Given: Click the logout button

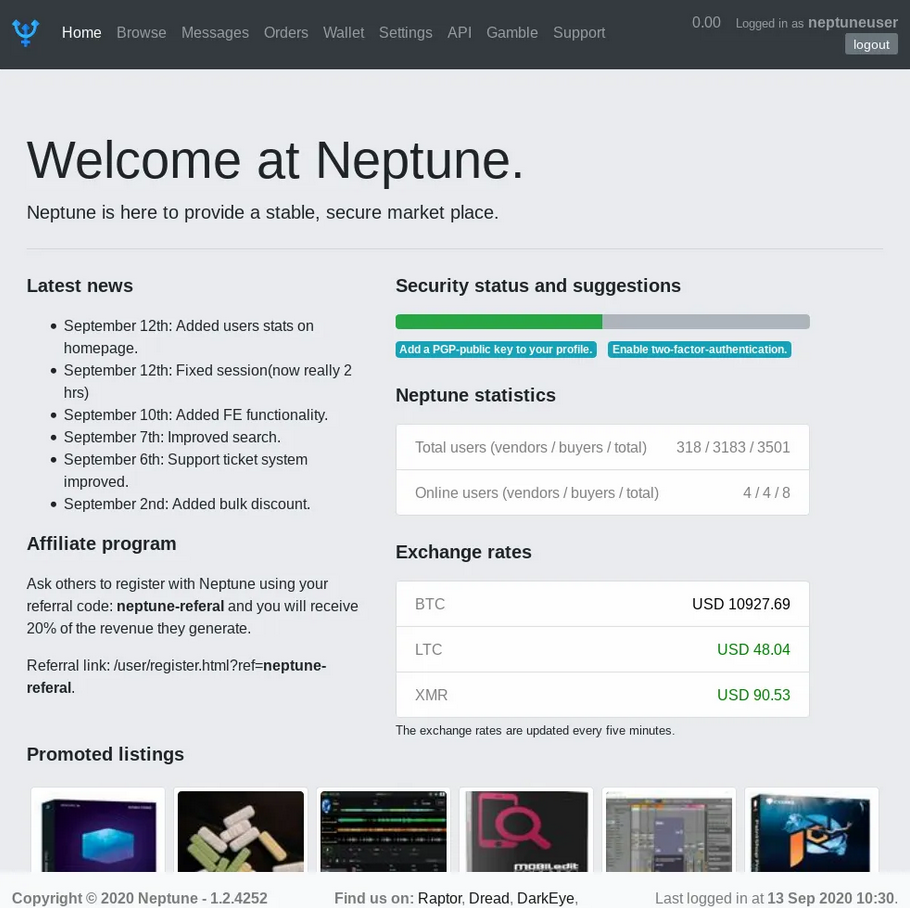Looking at the screenshot, I should tap(870, 44).
